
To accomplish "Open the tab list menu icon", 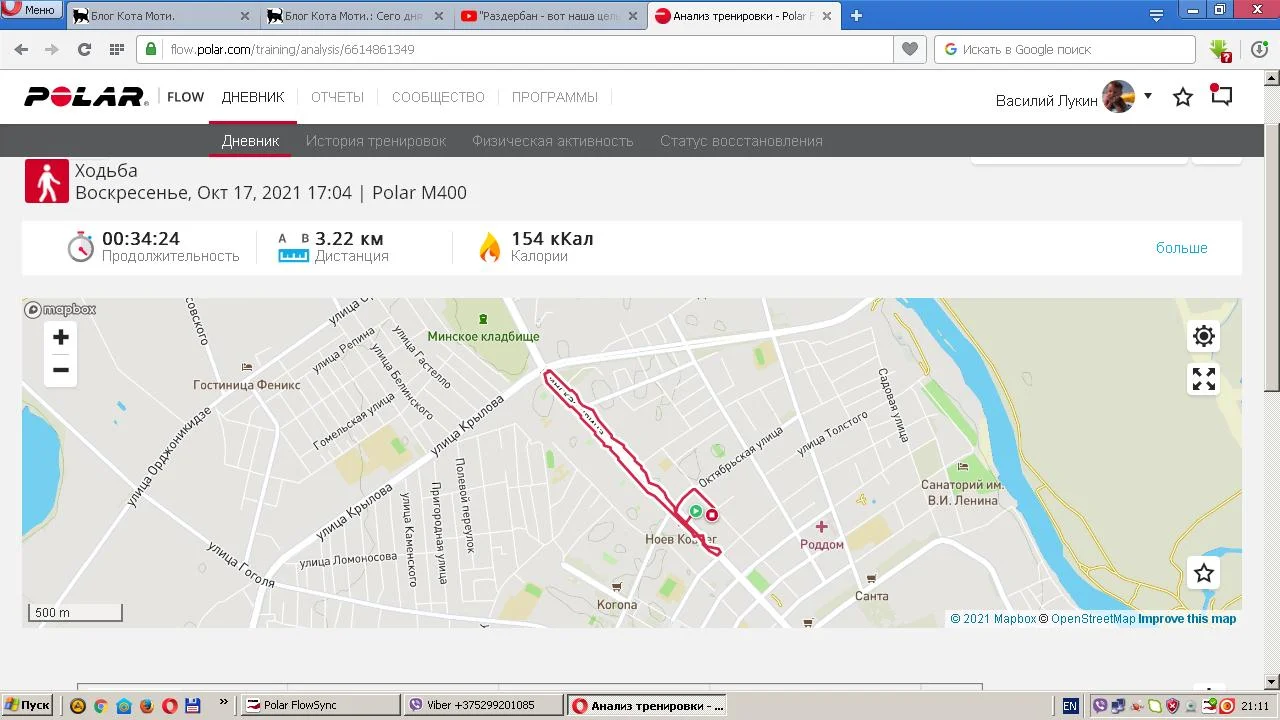I will 1157,15.
